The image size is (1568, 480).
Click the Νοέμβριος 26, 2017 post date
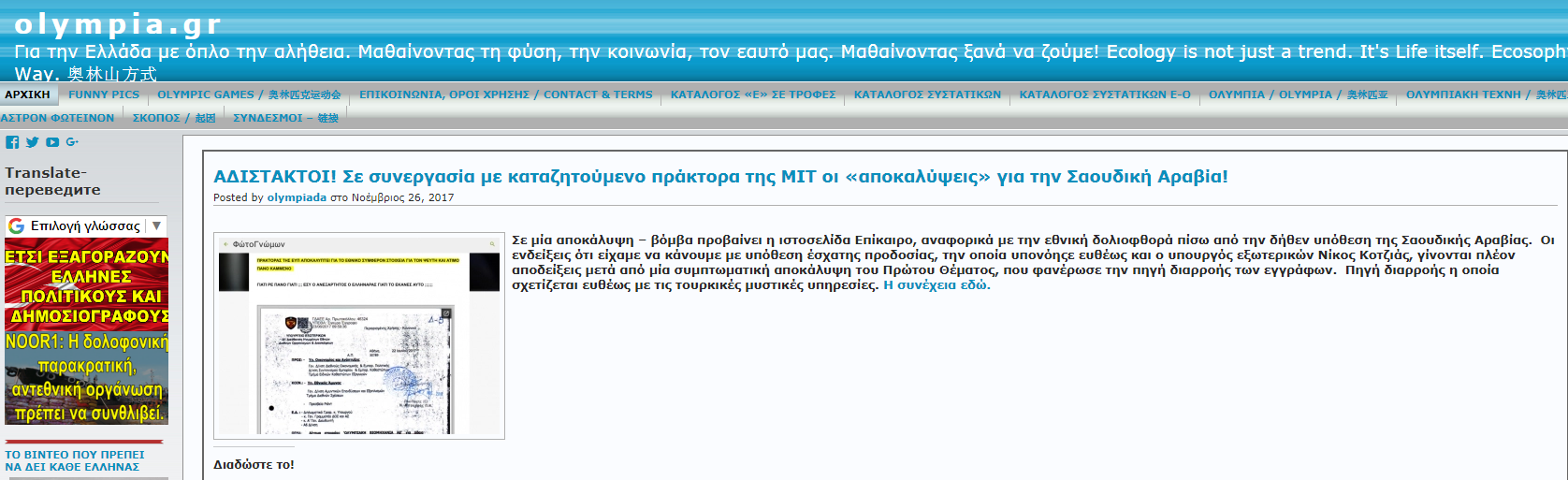click(x=402, y=197)
